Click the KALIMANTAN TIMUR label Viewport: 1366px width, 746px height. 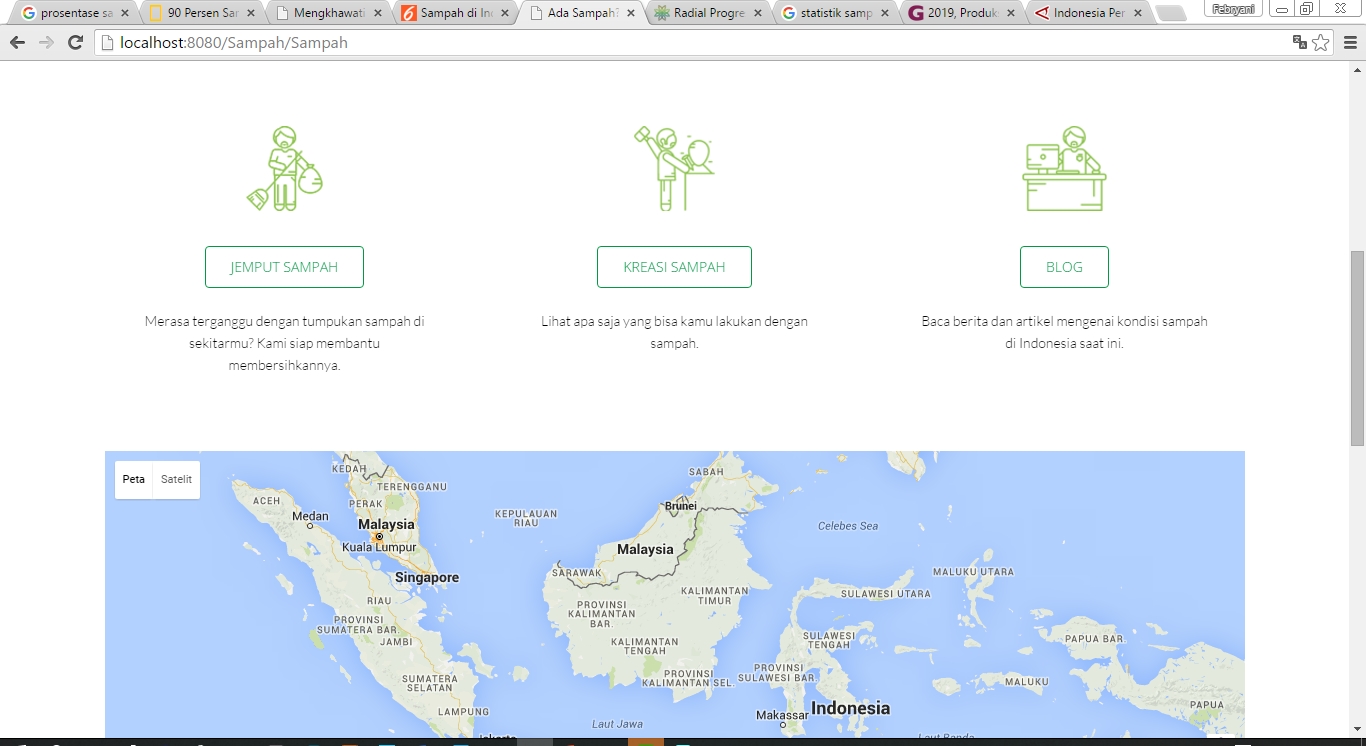[715, 596]
